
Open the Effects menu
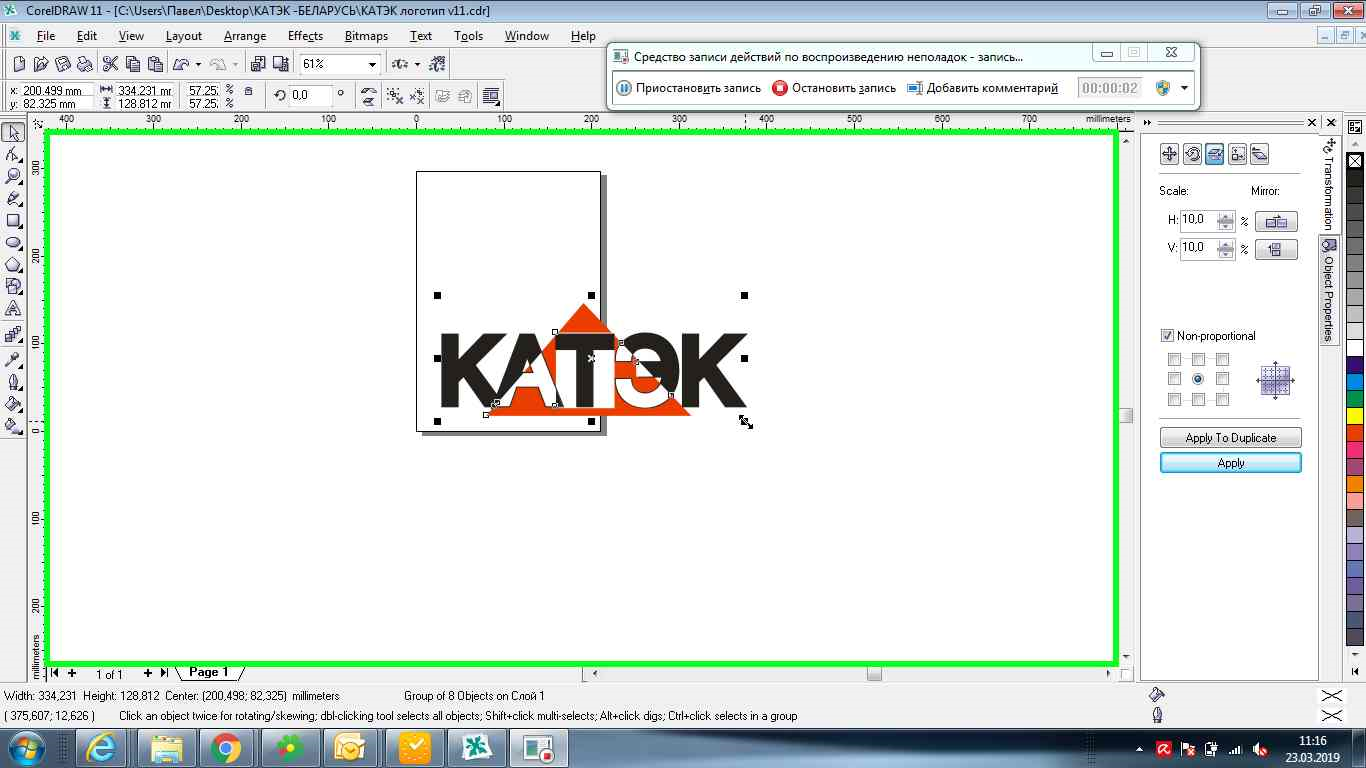[305, 36]
